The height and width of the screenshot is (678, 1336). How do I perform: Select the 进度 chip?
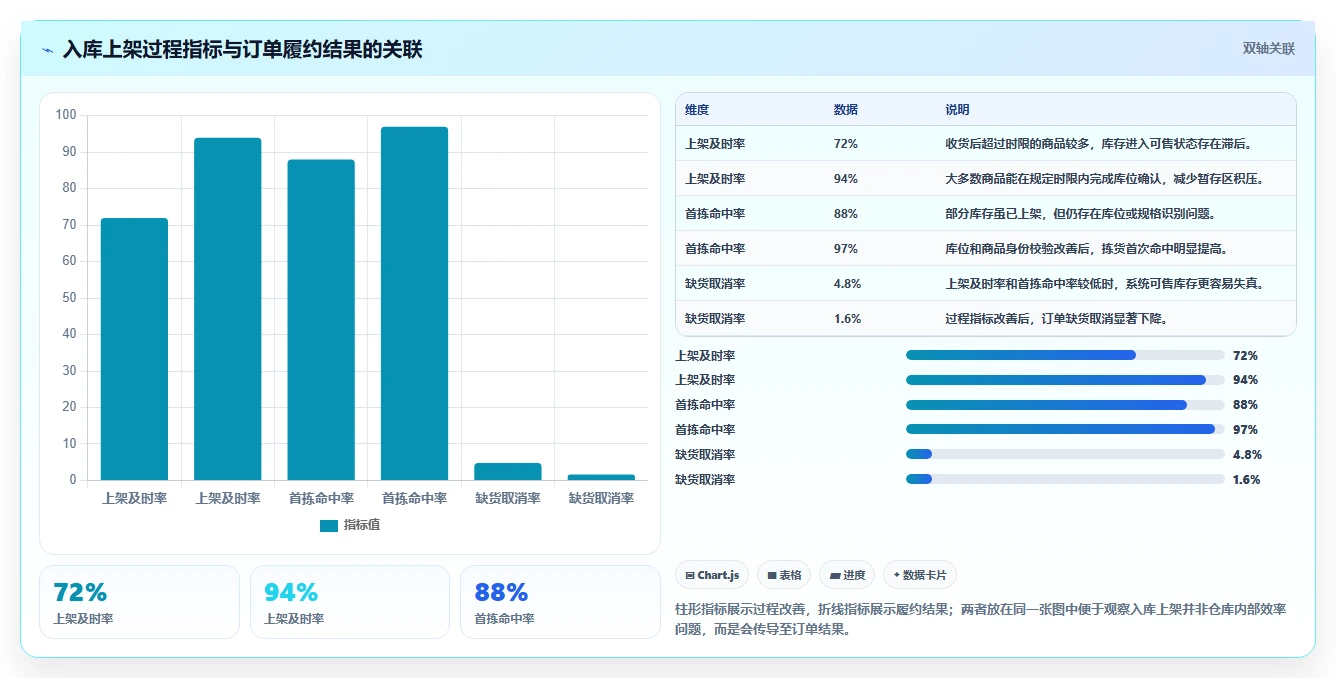847,575
